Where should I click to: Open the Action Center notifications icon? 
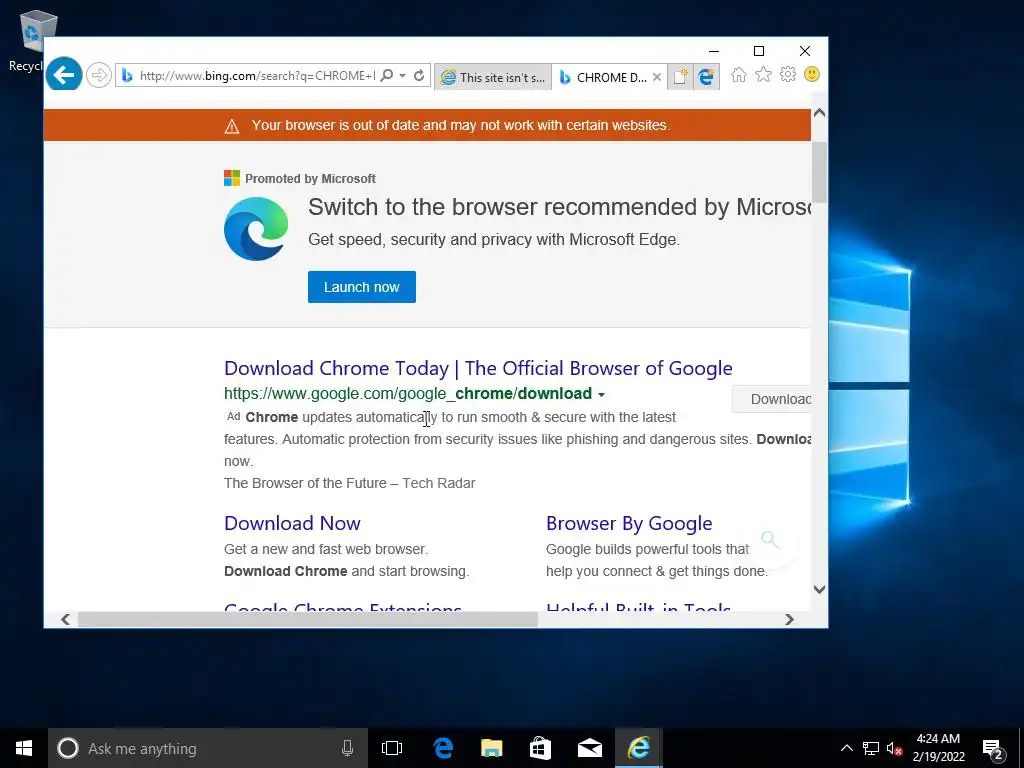pyautogui.click(x=993, y=748)
